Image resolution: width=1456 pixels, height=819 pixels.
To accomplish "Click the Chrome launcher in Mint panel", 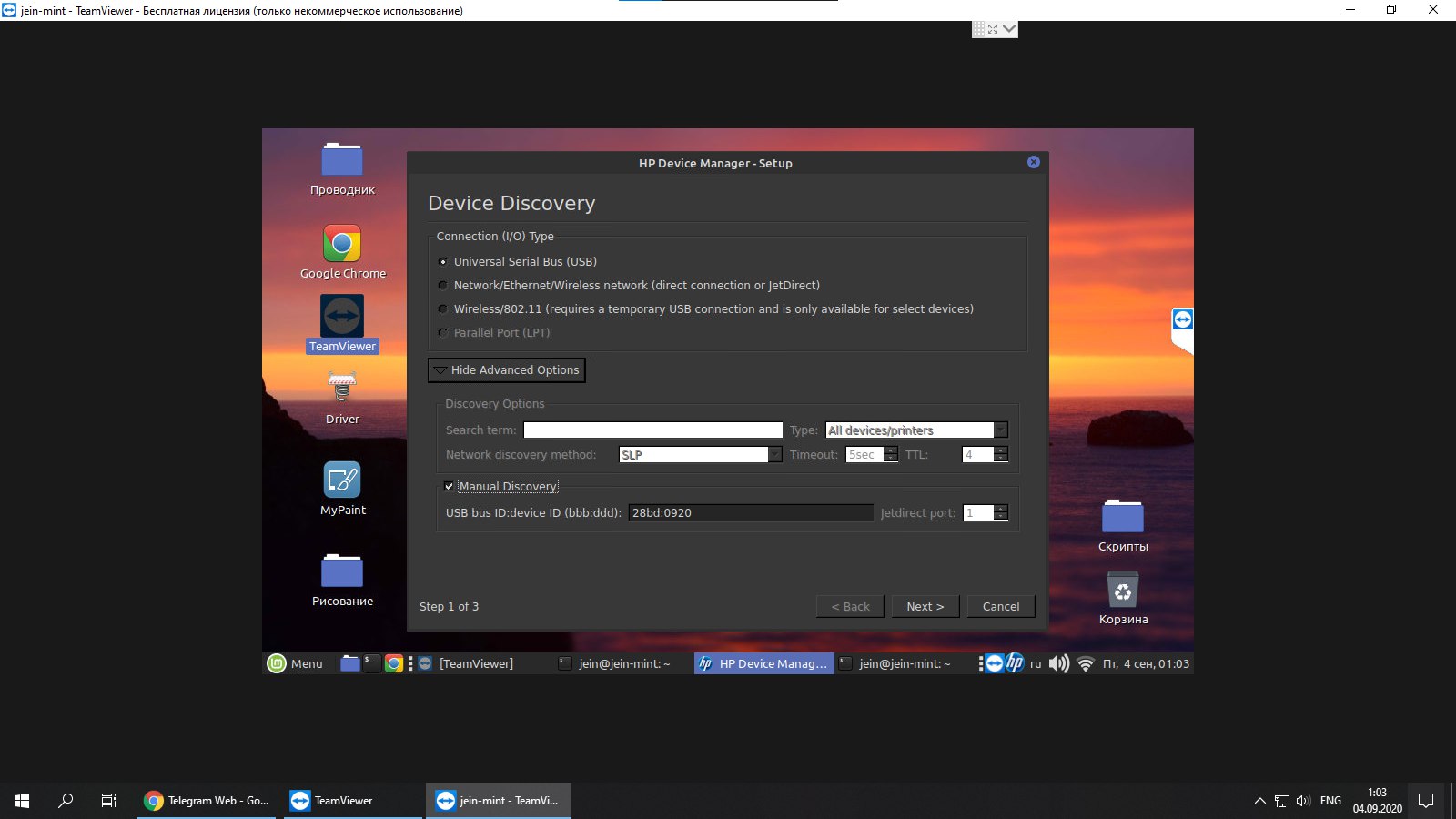I will click(393, 663).
